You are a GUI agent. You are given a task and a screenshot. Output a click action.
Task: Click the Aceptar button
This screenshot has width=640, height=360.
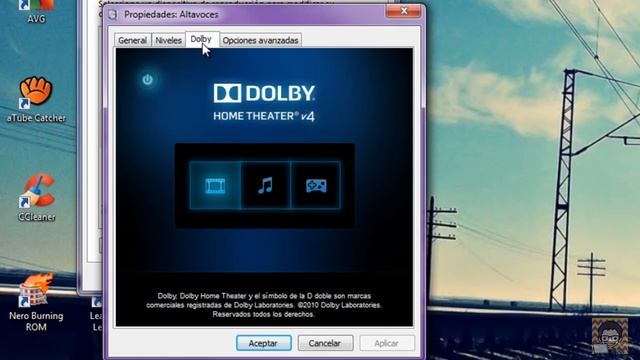pyautogui.click(x=263, y=343)
